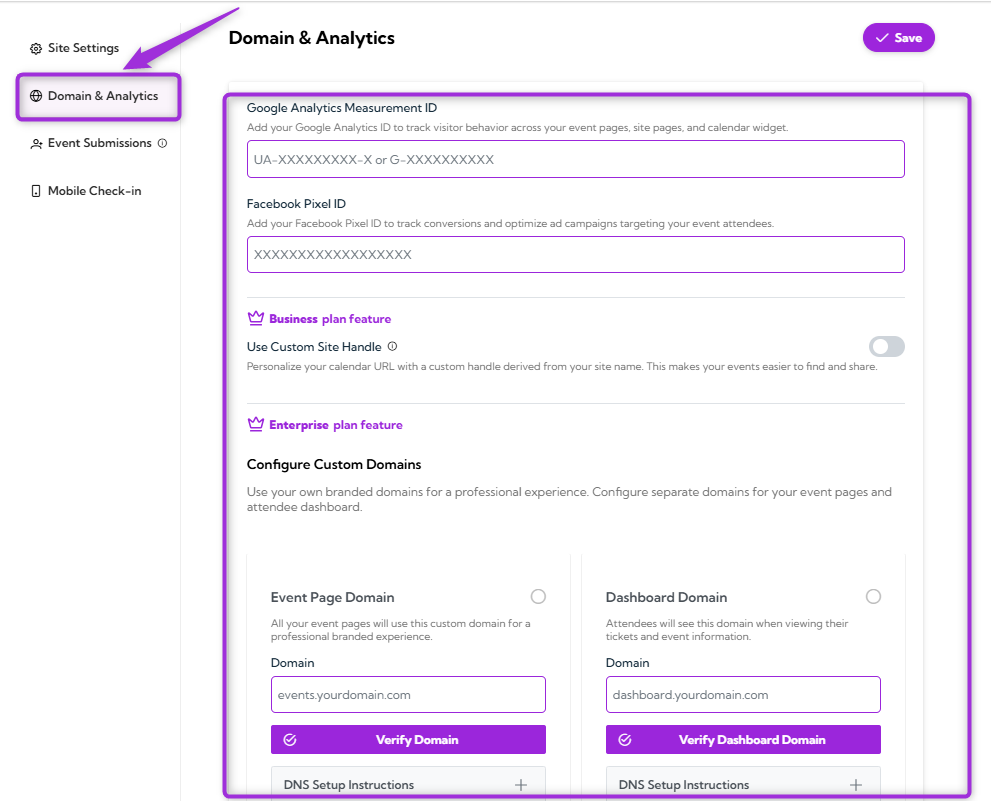
Task: Click the Event Submissions person icon
Action: click(x=35, y=143)
